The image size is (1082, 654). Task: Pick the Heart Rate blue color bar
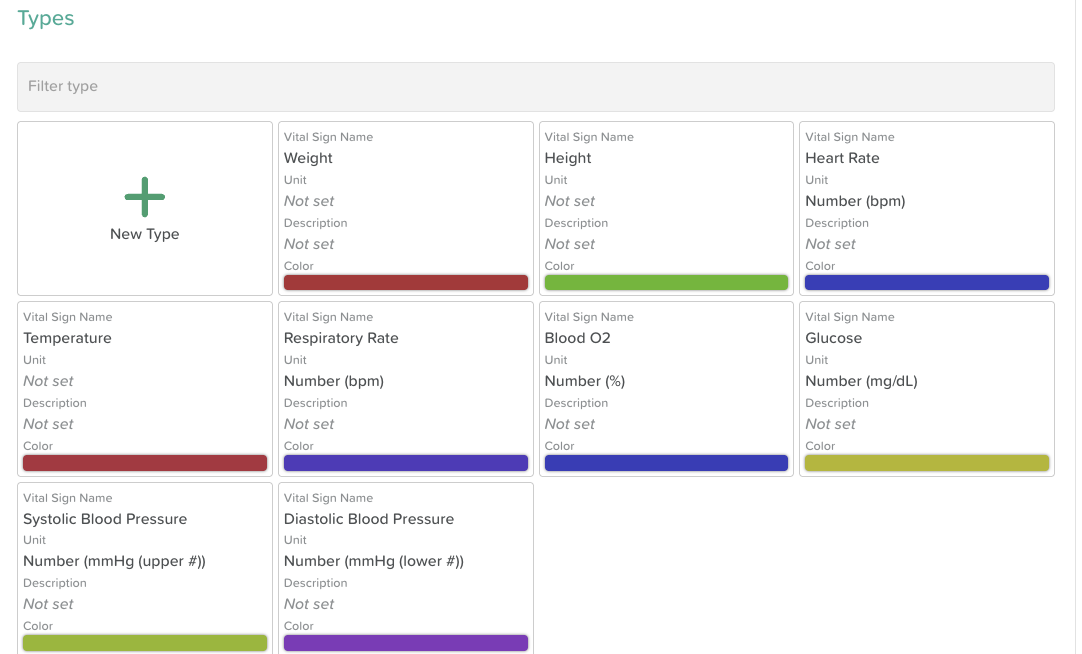pyautogui.click(x=926, y=283)
